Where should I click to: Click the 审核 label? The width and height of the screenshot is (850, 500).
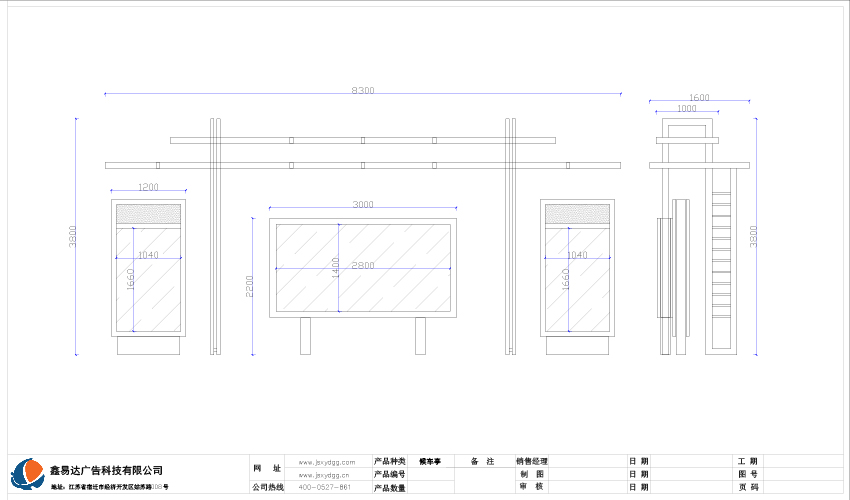(532, 487)
